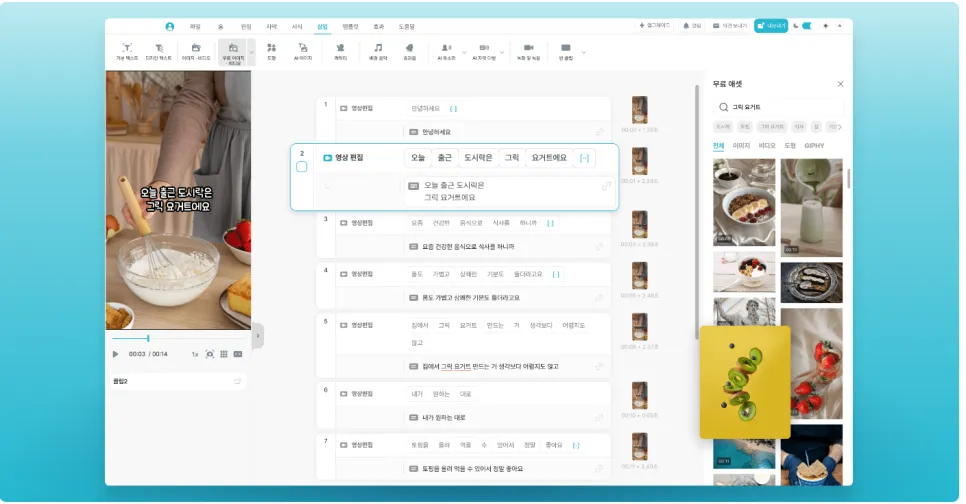
Task: Open the 템플릿 menu tab
Action: [x=350, y=26]
